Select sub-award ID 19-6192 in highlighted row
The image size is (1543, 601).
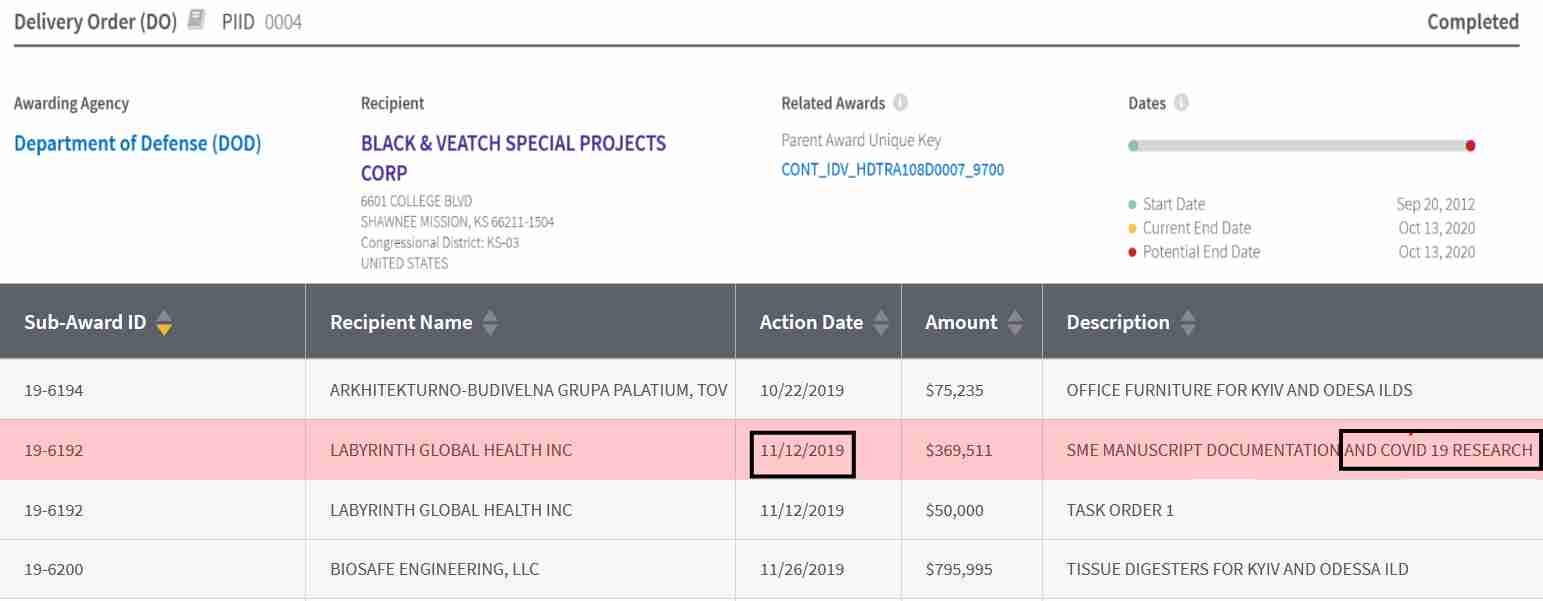[x=54, y=450]
